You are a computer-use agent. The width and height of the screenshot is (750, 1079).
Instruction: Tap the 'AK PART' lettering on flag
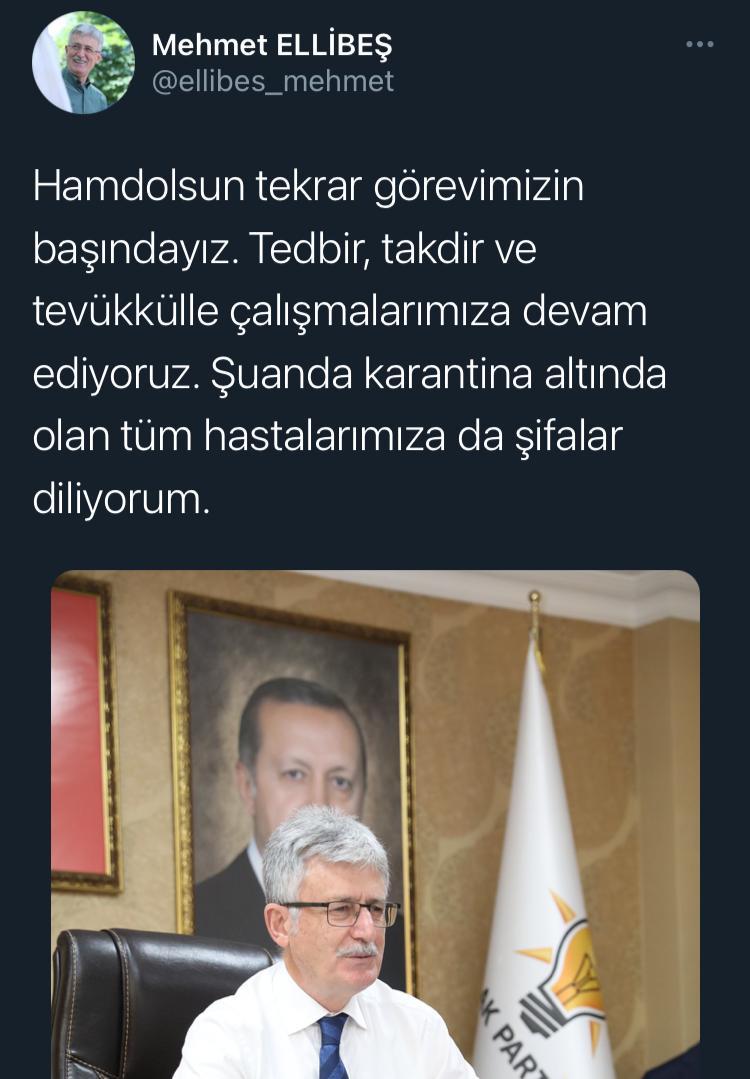[516, 1048]
